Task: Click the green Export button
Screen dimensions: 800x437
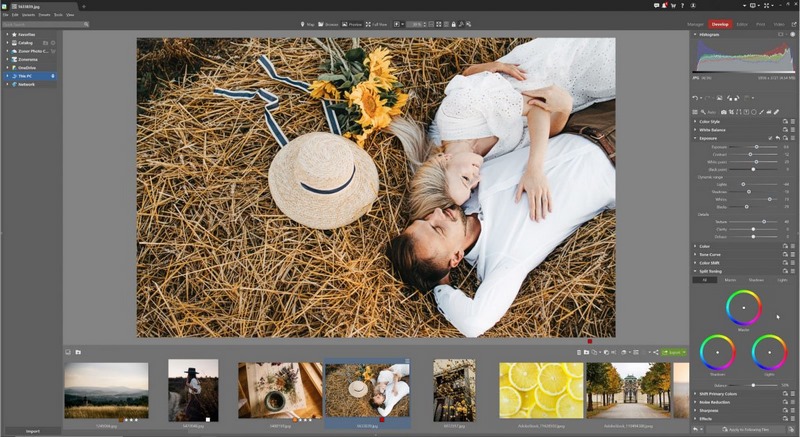Action: click(x=674, y=352)
